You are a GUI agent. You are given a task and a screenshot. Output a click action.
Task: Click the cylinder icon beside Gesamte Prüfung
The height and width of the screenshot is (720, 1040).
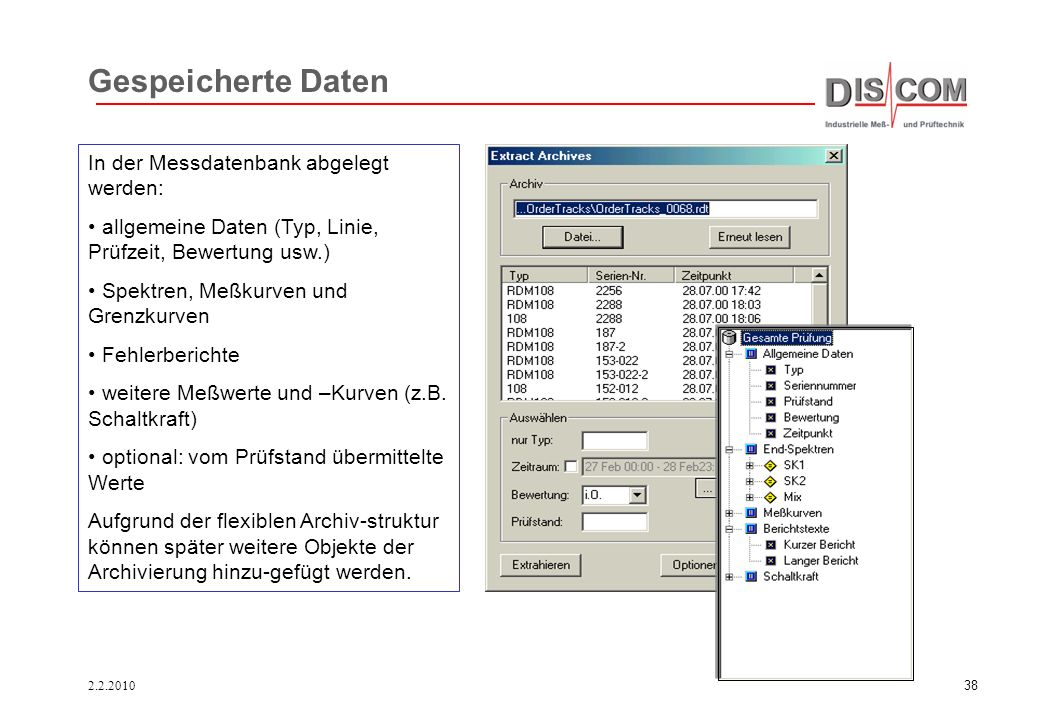click(729, 337)
